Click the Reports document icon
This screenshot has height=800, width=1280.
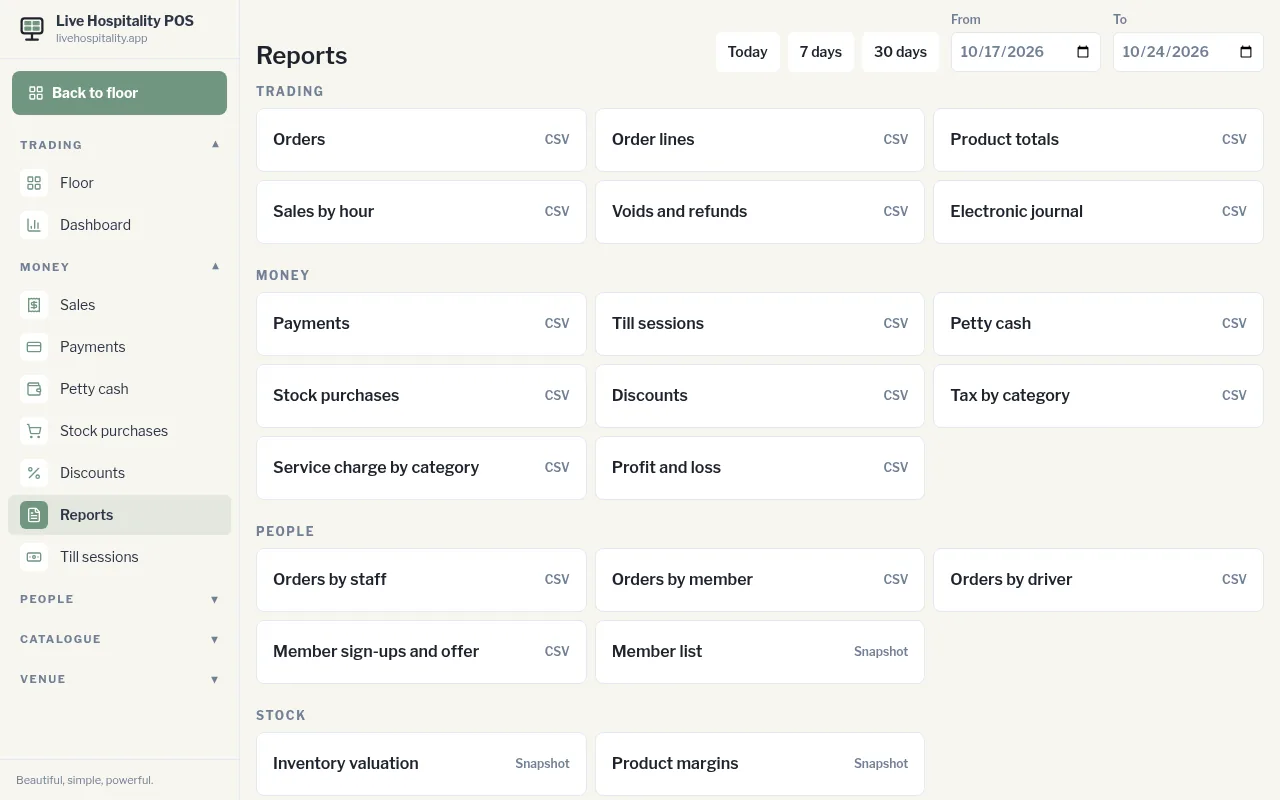point(34,515)
